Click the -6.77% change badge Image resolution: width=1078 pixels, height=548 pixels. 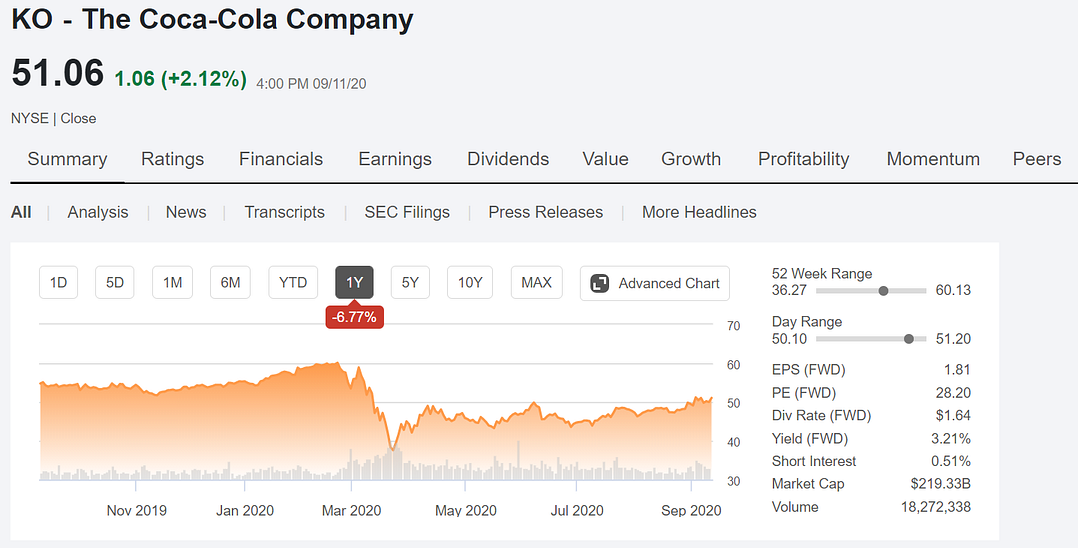pyautogui.click(x=354, y=317)
